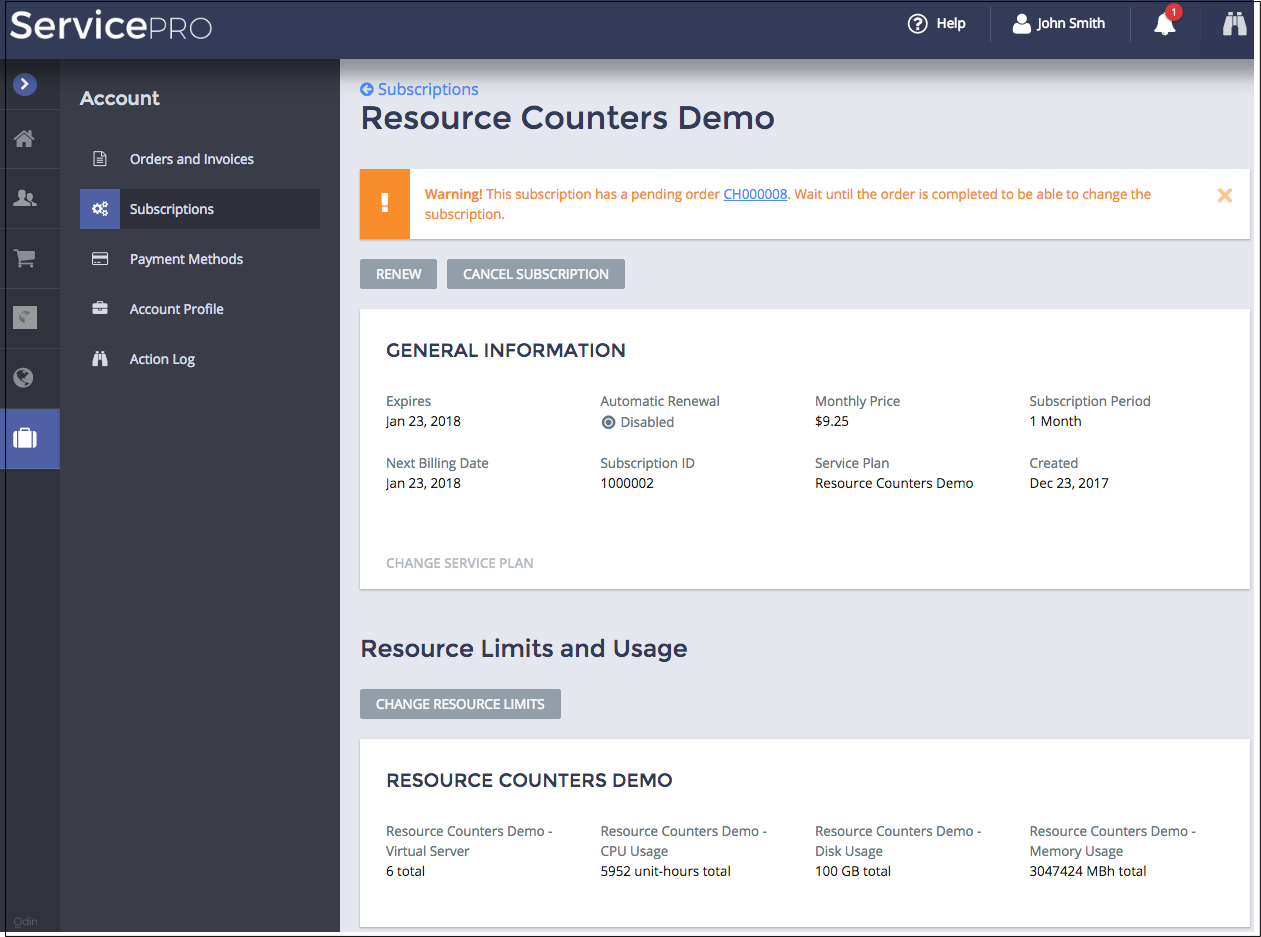The width and height of the screenshot is (1261, 937).
Task: Dismiss the pending order warning
Action: coord(1224,196)
